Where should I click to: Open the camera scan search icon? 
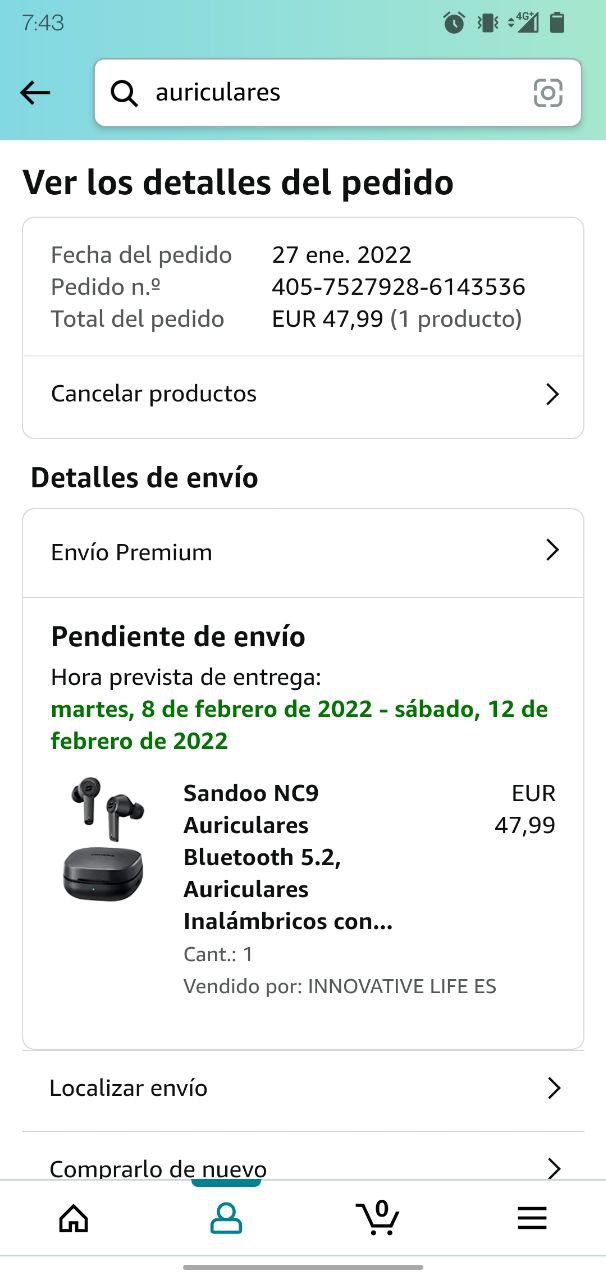tap(548, 93)
